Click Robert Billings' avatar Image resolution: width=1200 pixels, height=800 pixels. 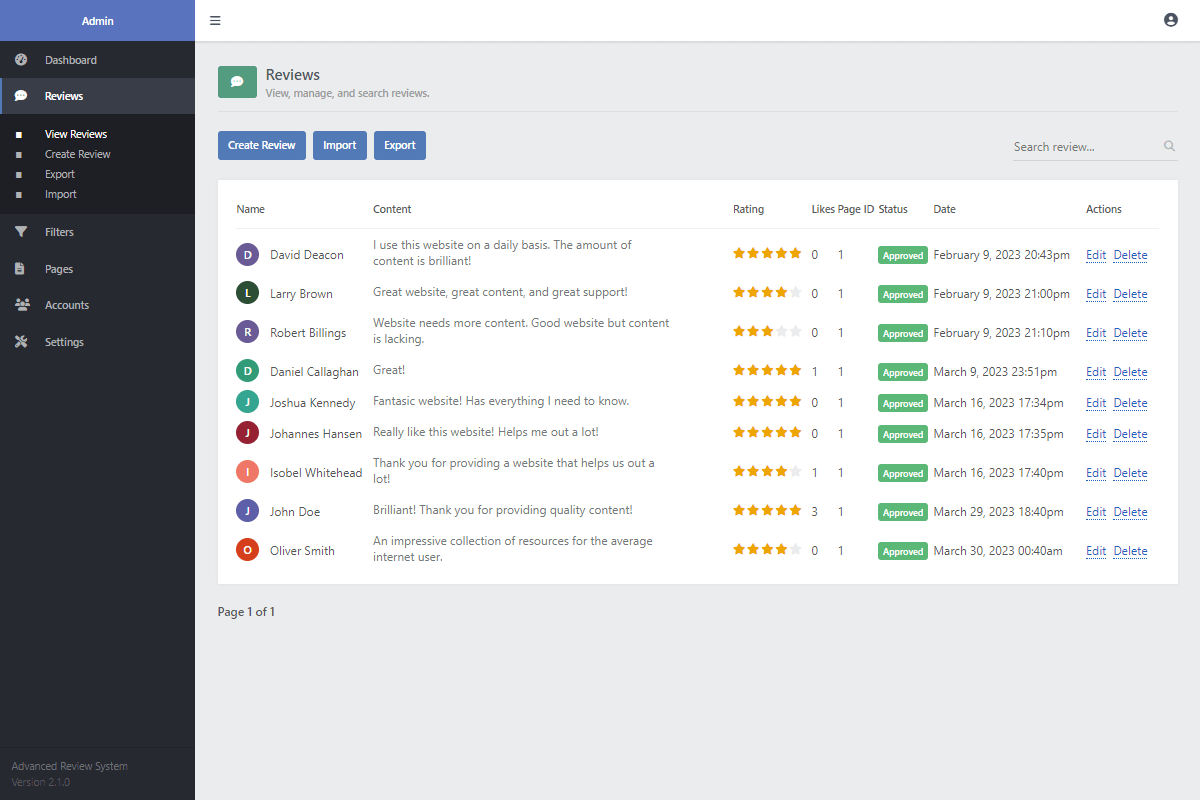(x=248, y=332)
